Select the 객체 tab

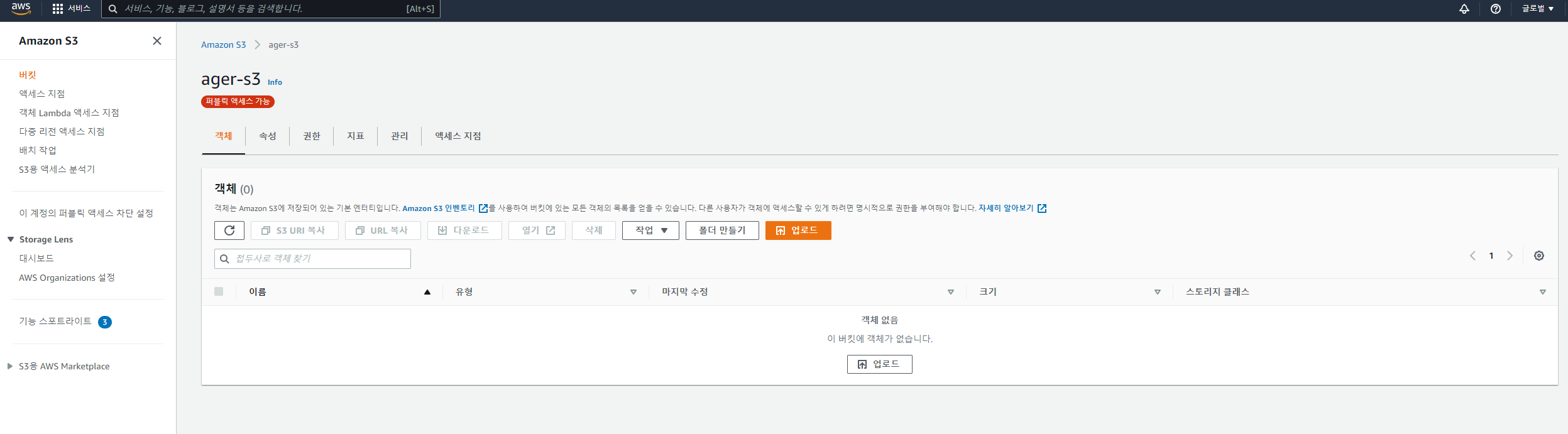pyautogui.click(x=224, y=136)
